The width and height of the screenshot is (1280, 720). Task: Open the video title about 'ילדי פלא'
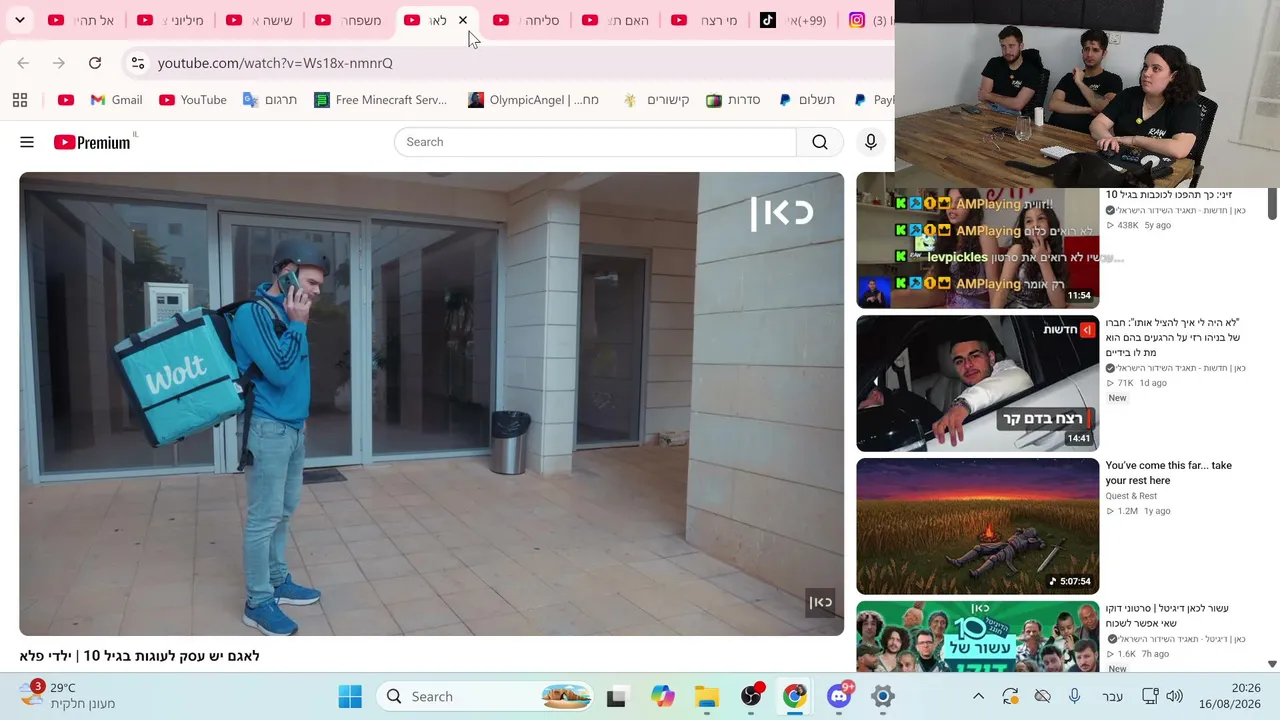[139, 656]
